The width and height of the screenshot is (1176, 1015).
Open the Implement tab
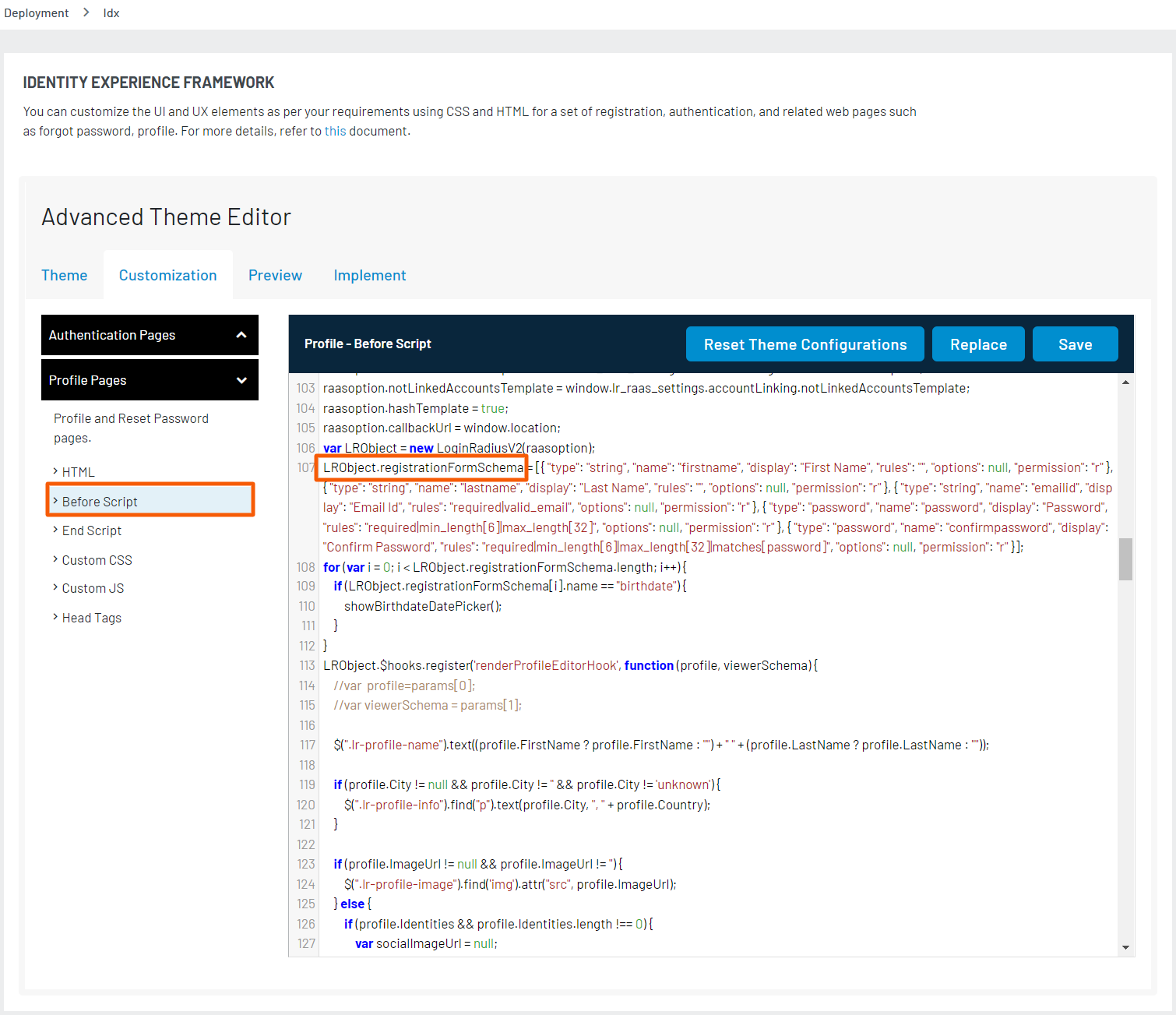coord(369,275)
